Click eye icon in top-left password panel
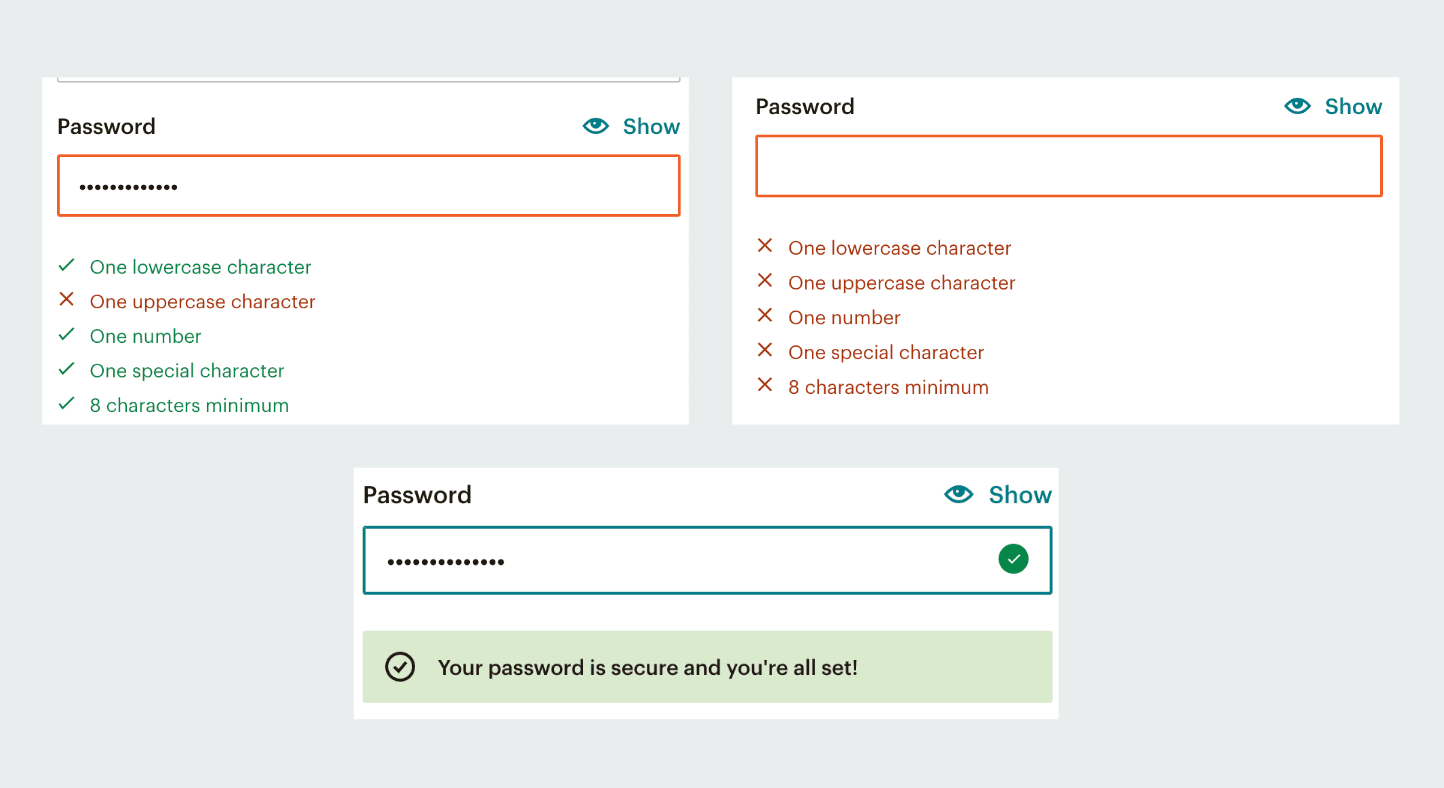 click(596, 126)
